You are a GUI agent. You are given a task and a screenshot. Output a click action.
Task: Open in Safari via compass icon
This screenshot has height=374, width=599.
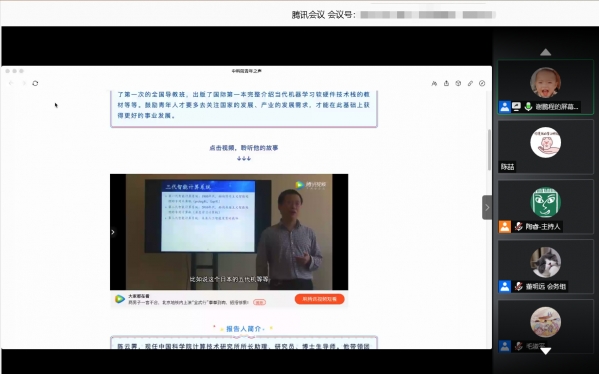click(482, 83)
